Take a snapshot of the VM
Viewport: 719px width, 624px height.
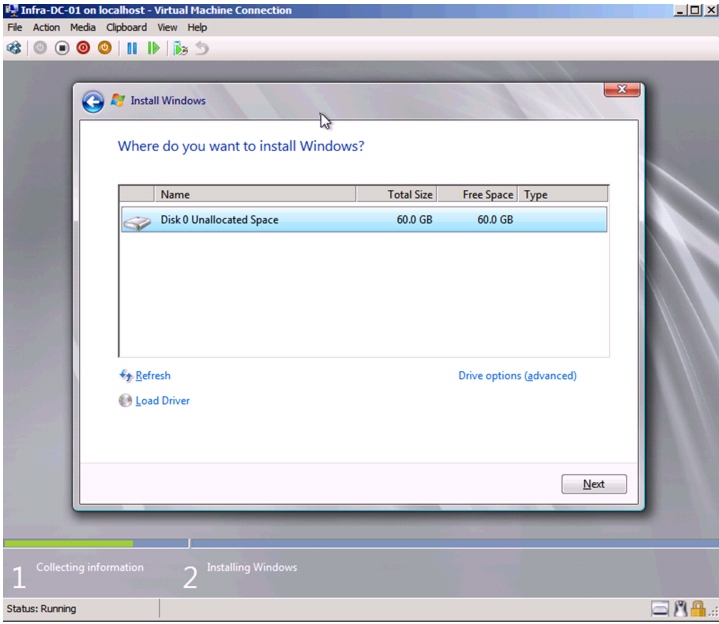[180, 48]
